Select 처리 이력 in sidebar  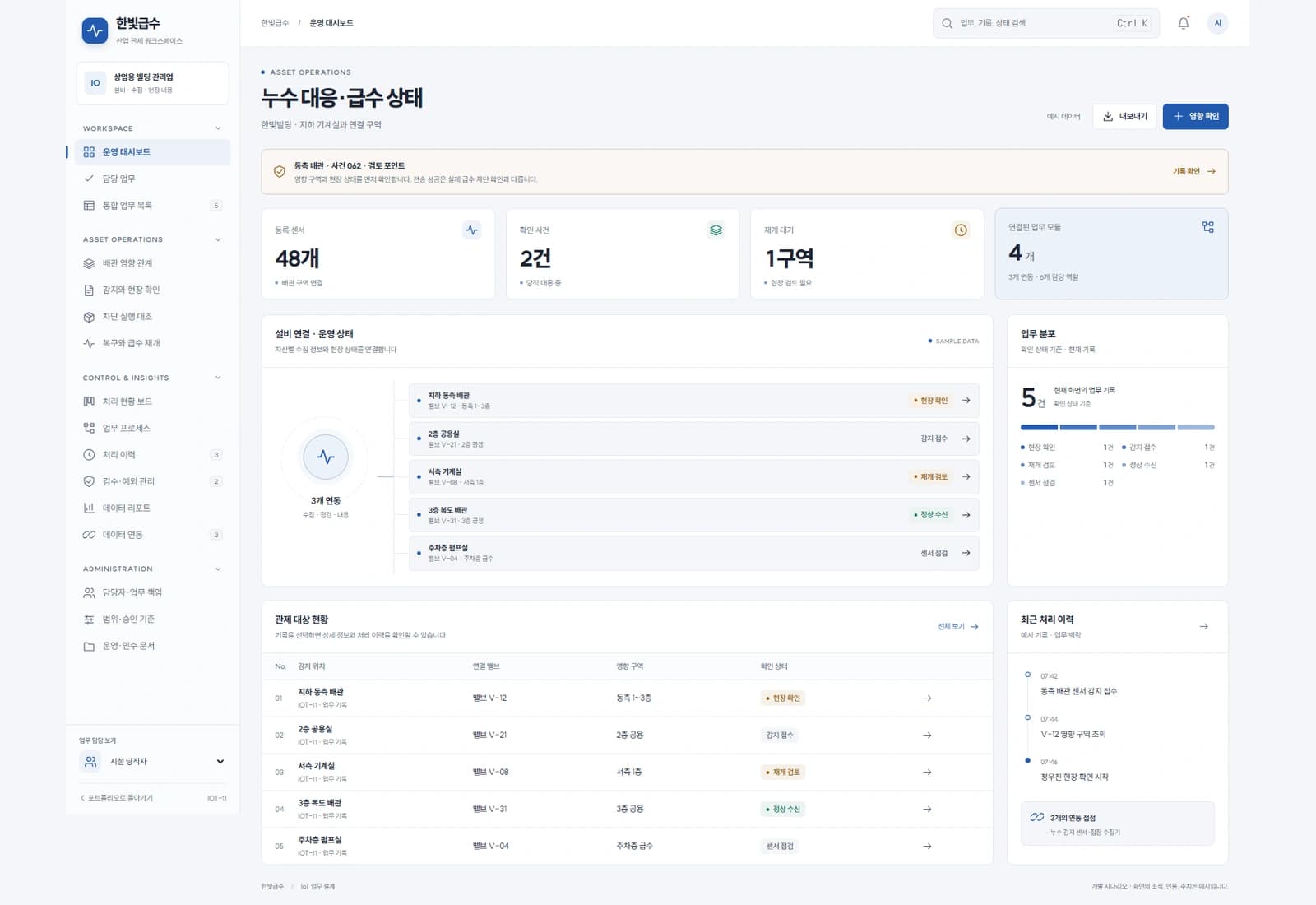tap(153, 455)
